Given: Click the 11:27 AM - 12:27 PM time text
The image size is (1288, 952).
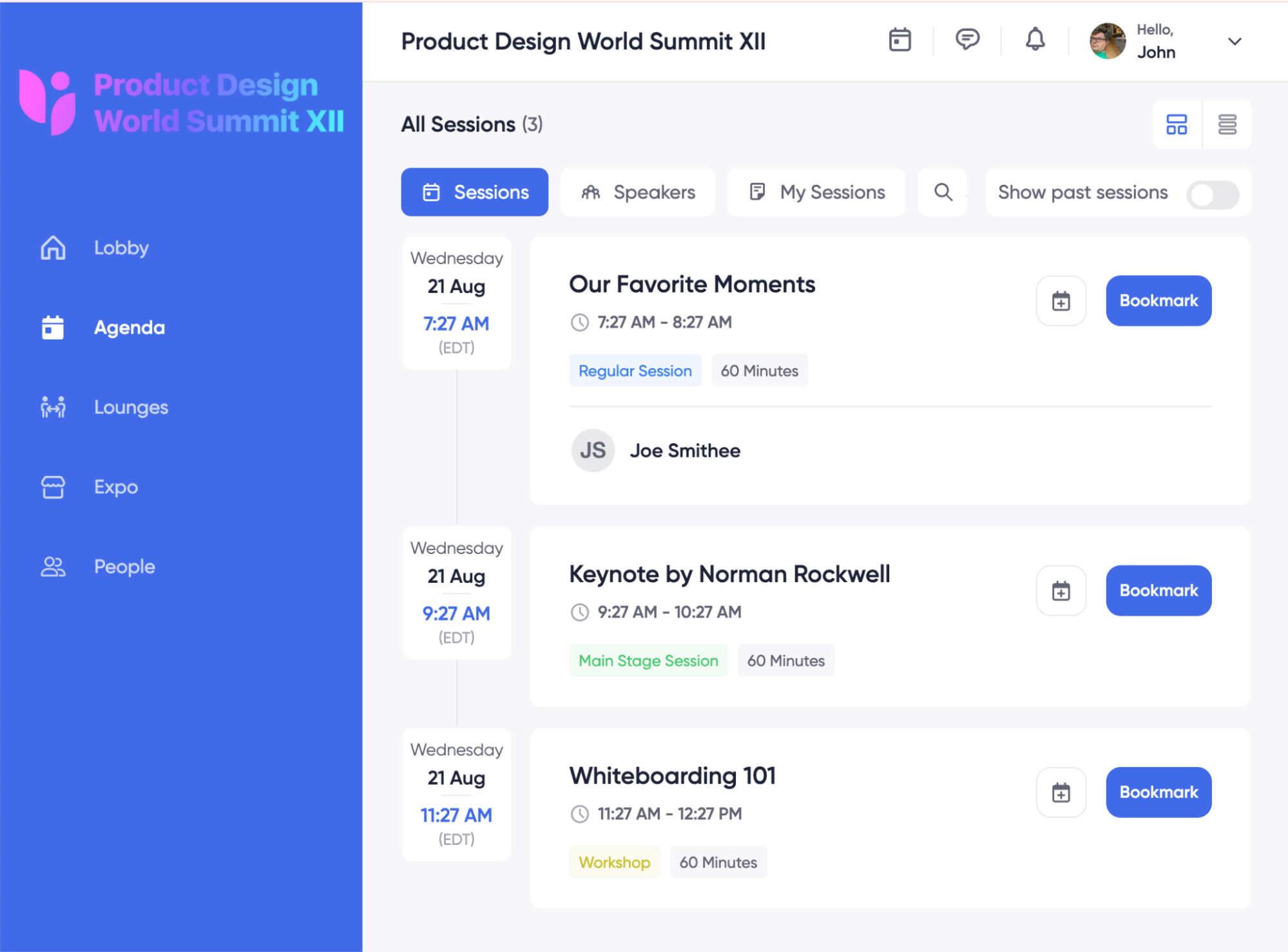Looking at the screenshot, I should (x=669, y=814).
